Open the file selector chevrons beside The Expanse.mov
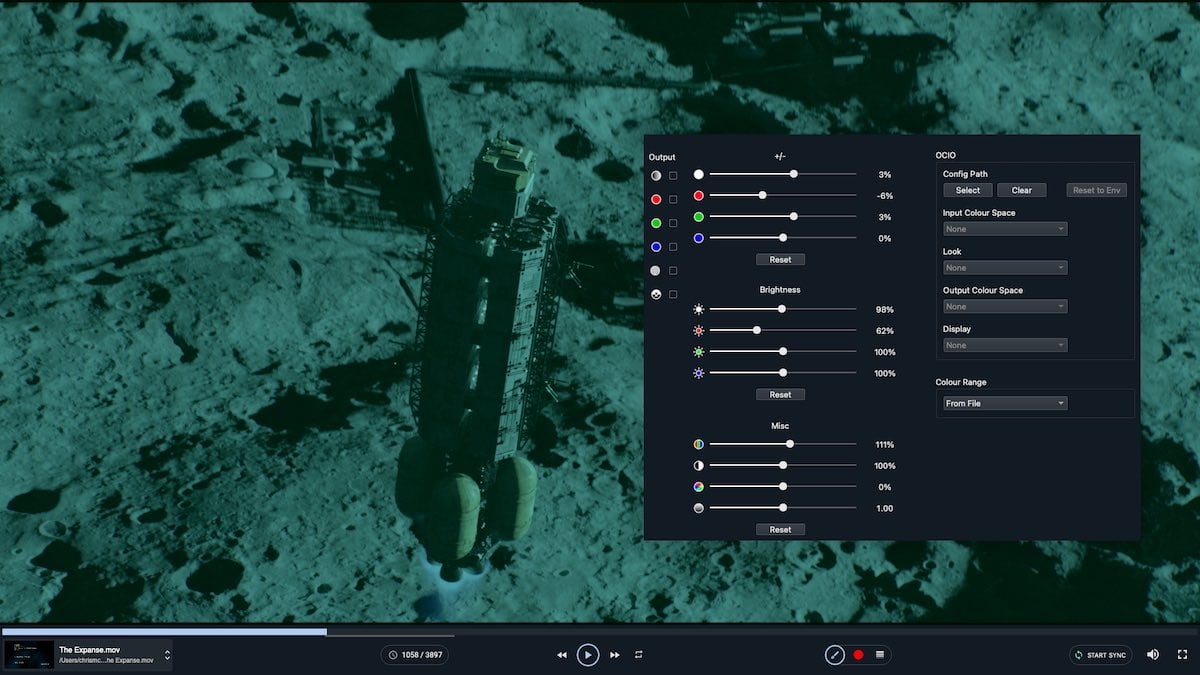 point(167,656)
